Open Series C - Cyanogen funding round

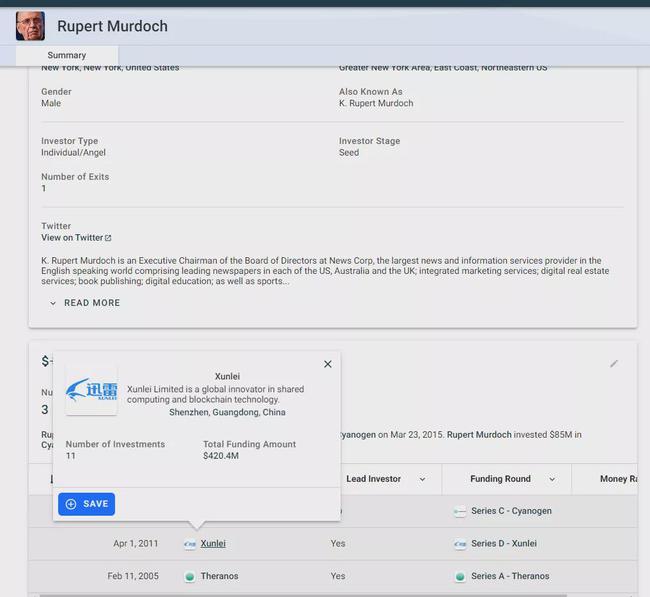tap(511, 511)
